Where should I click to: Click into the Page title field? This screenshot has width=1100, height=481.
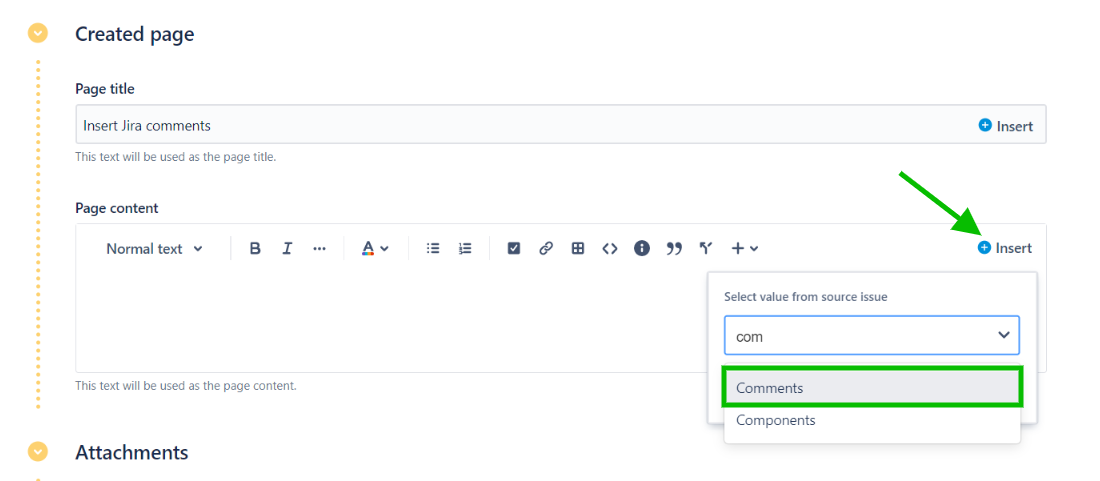(500, 126)
